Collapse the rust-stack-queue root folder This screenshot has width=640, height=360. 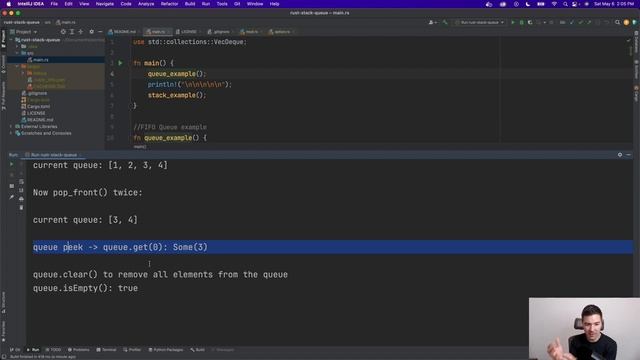click(11, 40)
